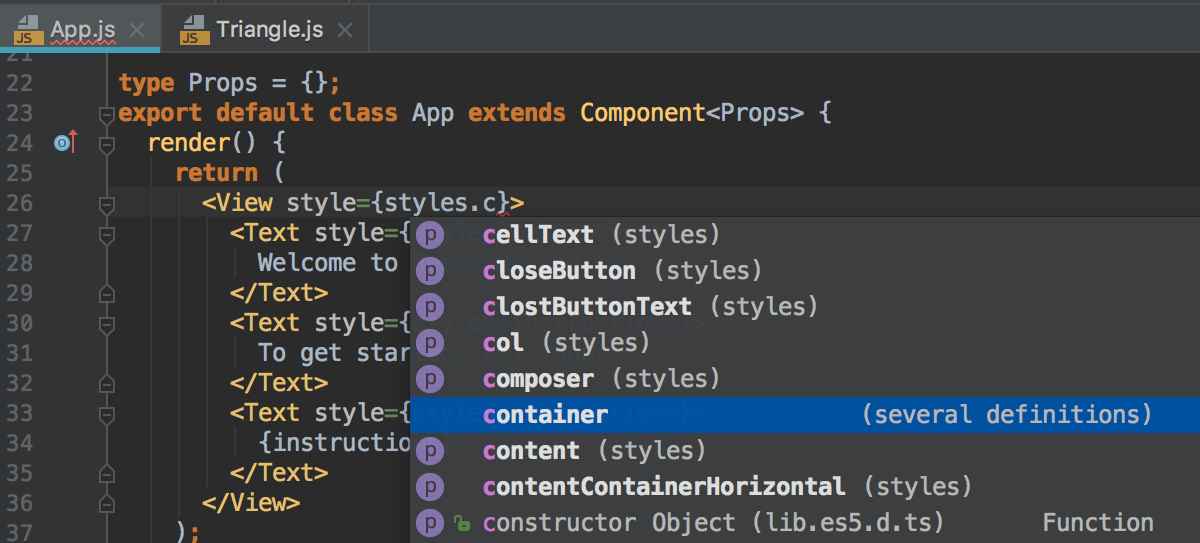The width and height of the screenshot is (1200, 543).
Task: Close the Triangle.js editor tab
Action: pyautogui.click(x=345, y=30)
